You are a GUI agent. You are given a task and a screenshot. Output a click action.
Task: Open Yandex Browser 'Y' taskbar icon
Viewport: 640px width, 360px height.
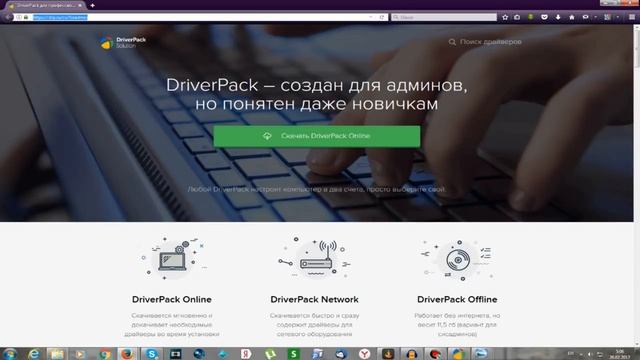pos(364,354)
